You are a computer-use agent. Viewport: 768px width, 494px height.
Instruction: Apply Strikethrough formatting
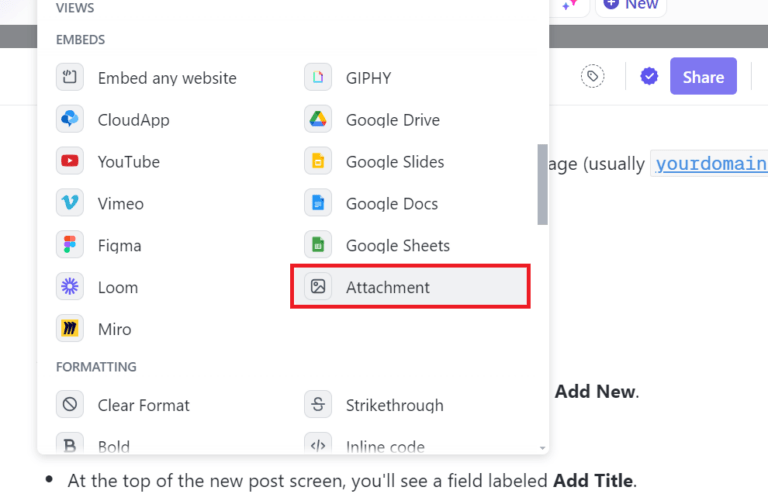pos(394,405)
